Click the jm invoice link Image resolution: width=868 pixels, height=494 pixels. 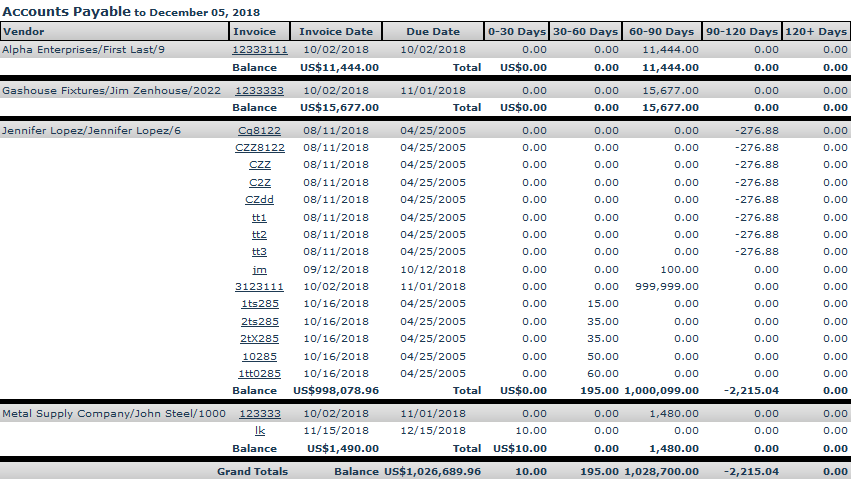tap(259, 270)
